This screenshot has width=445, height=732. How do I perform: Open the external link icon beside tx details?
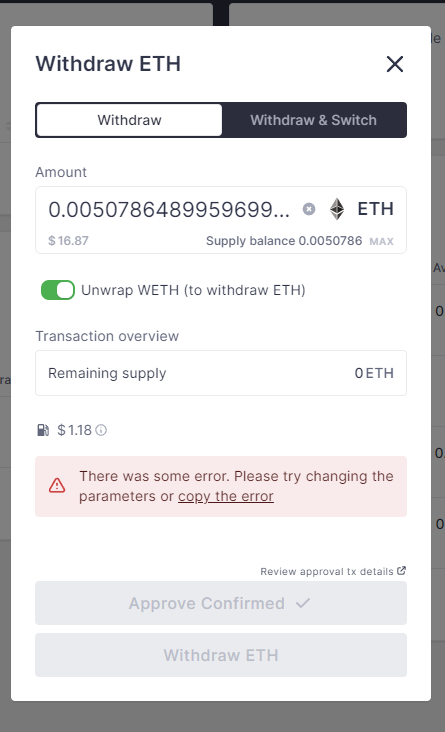[401, 570]
